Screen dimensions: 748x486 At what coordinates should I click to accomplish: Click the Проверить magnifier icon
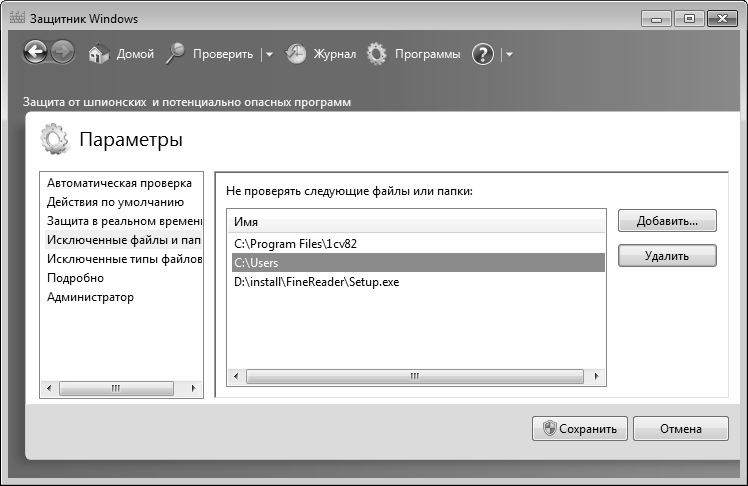click(176, 53)
